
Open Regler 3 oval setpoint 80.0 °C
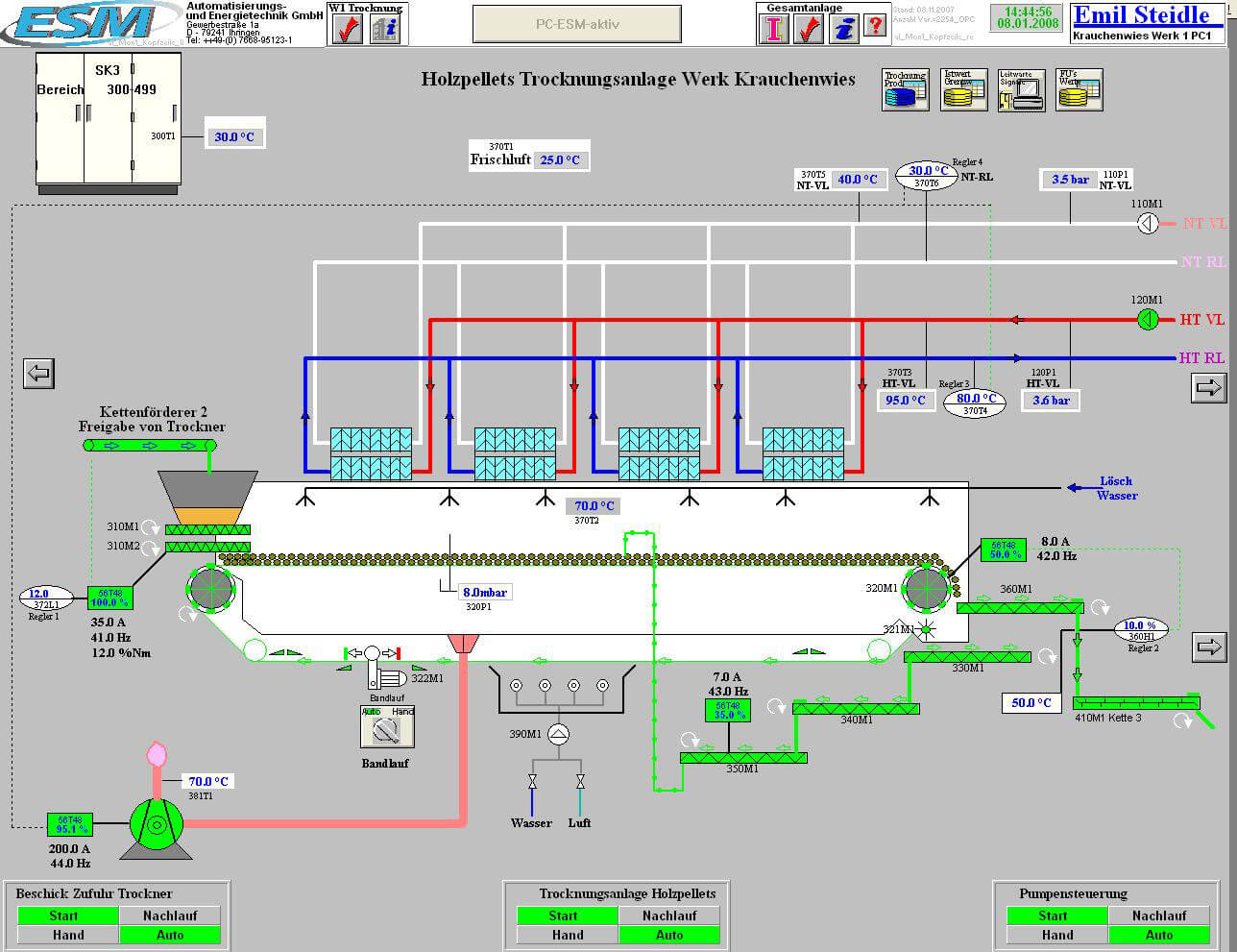tap(975, 403)
